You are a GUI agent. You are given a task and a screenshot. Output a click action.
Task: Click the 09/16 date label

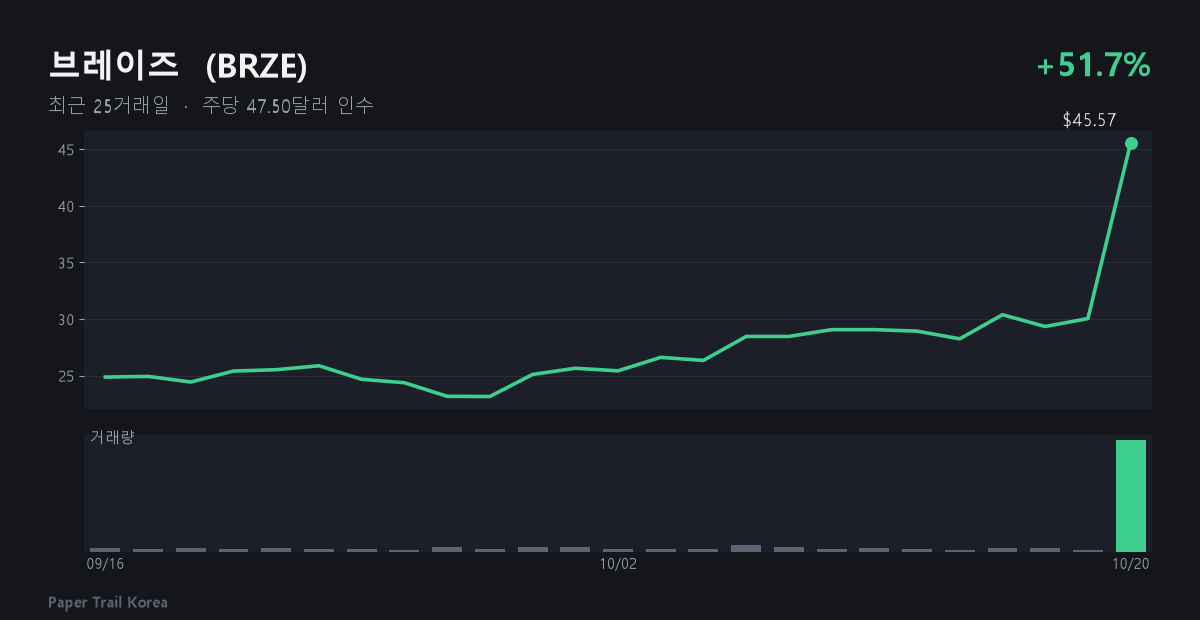pyautogui.click(x=106, y=564)
